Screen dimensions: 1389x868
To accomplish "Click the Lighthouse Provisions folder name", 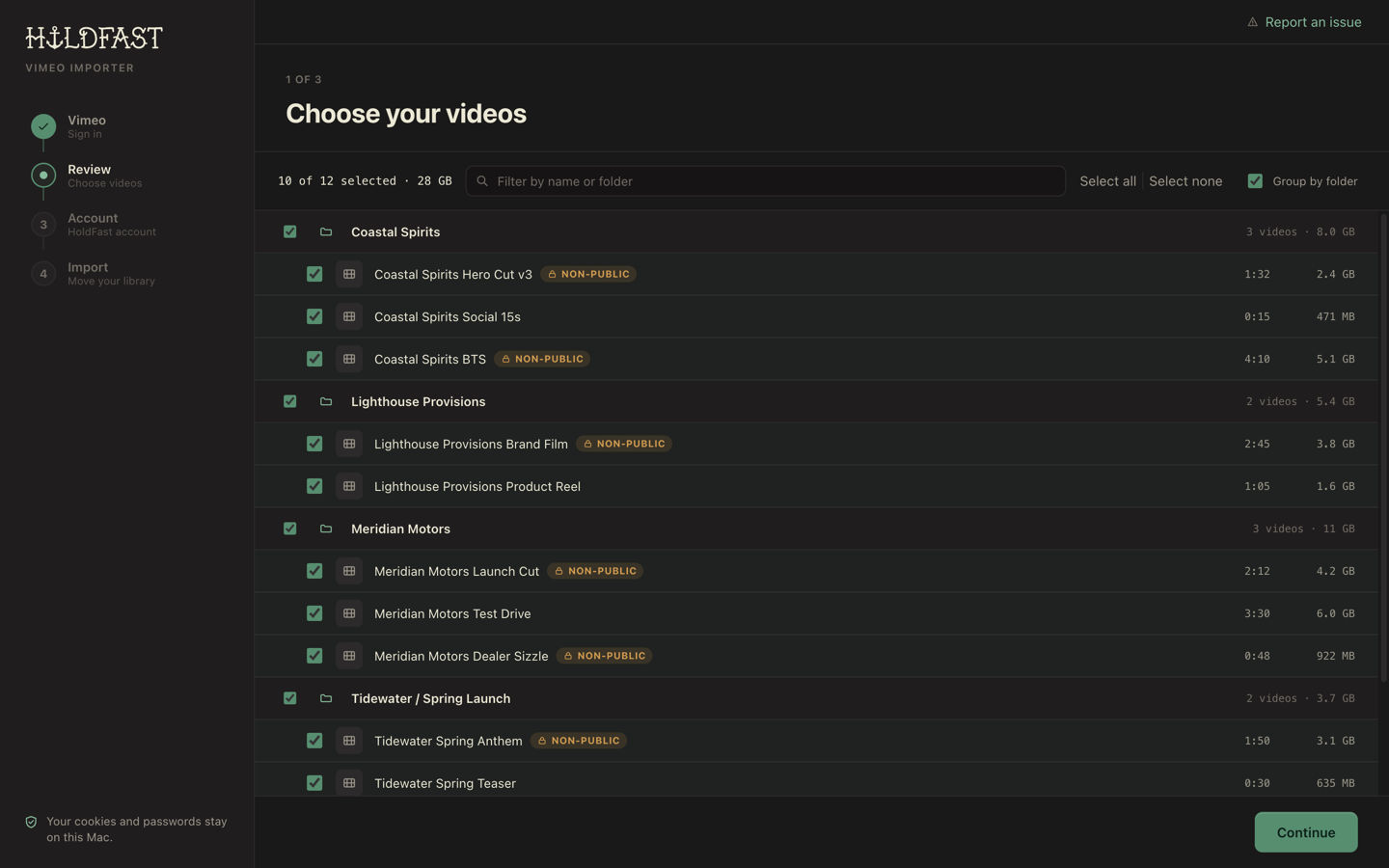I will 418,402.
